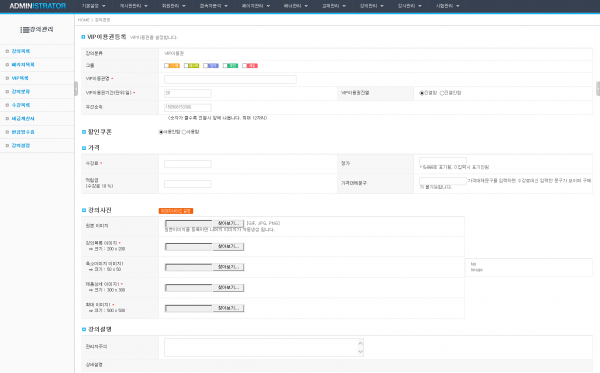The width and height of the screenshot is (600, 373).
Task: Click the 정가 list price field
Action: tap(443, 161)
